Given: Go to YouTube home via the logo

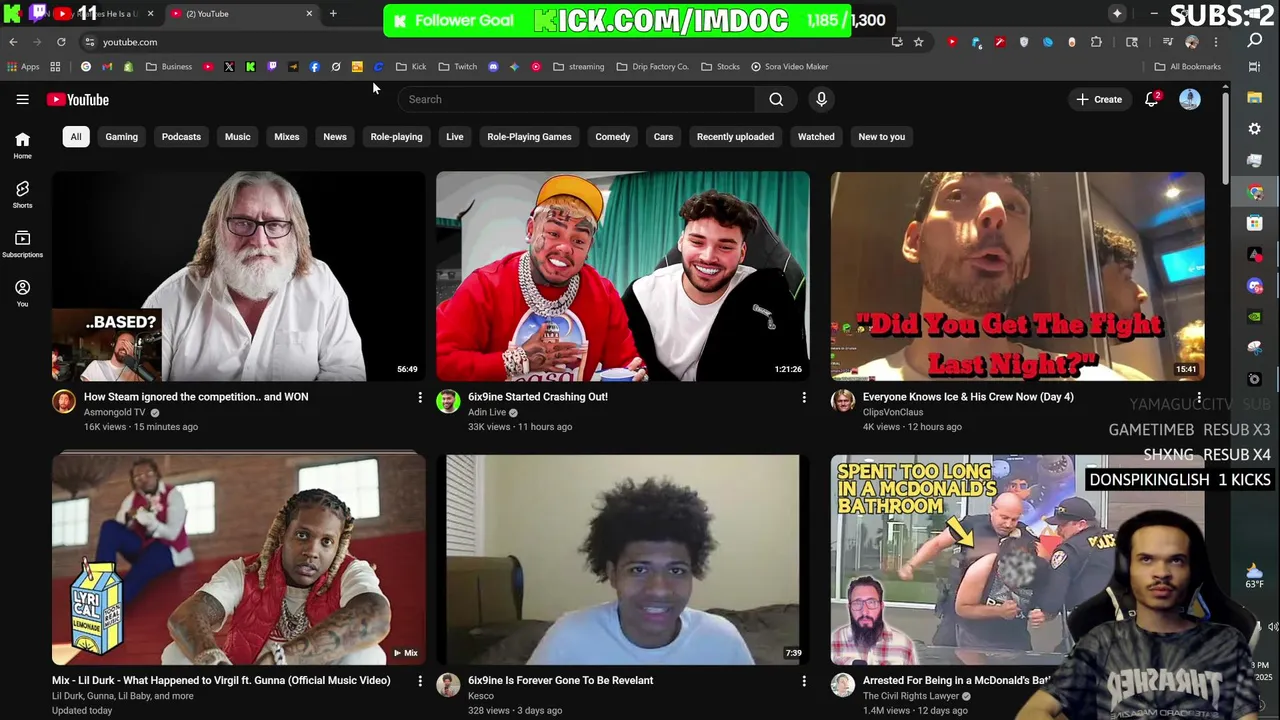Looking at the screenshot, I should (x=77, y=99).
